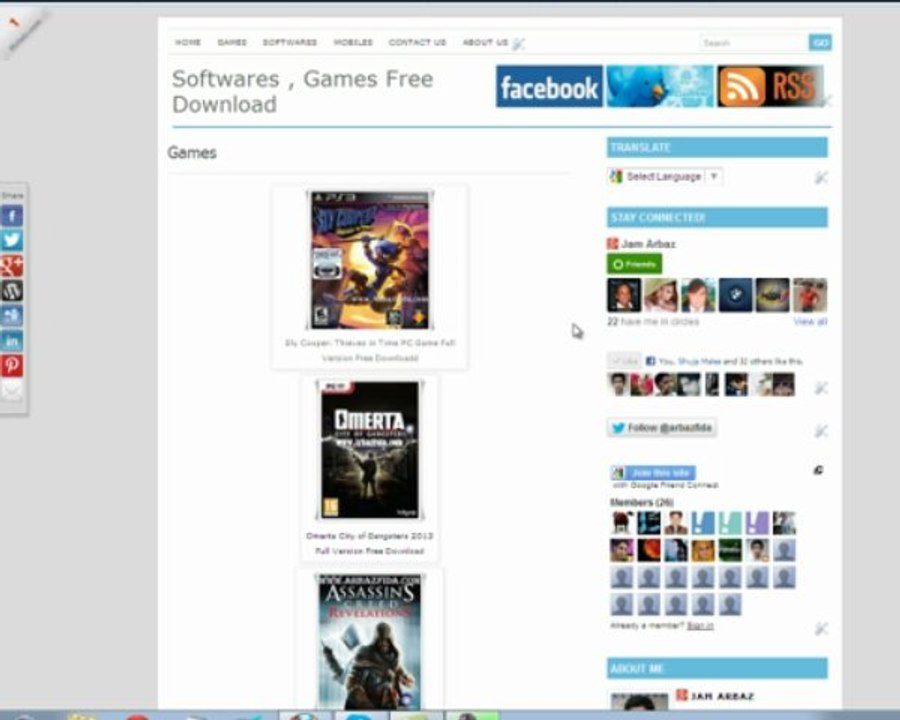
Task: Click Follow @arbazfida Twitter button
Action: (x=662, y=428)
